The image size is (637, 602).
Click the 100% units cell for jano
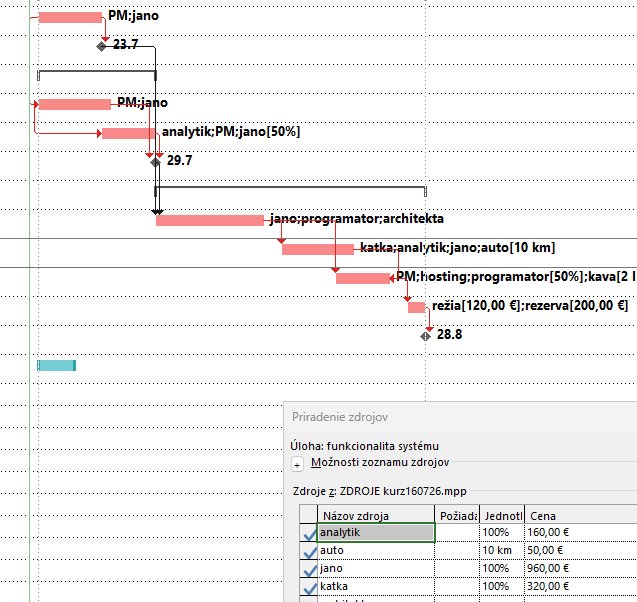tap(502, 569)
